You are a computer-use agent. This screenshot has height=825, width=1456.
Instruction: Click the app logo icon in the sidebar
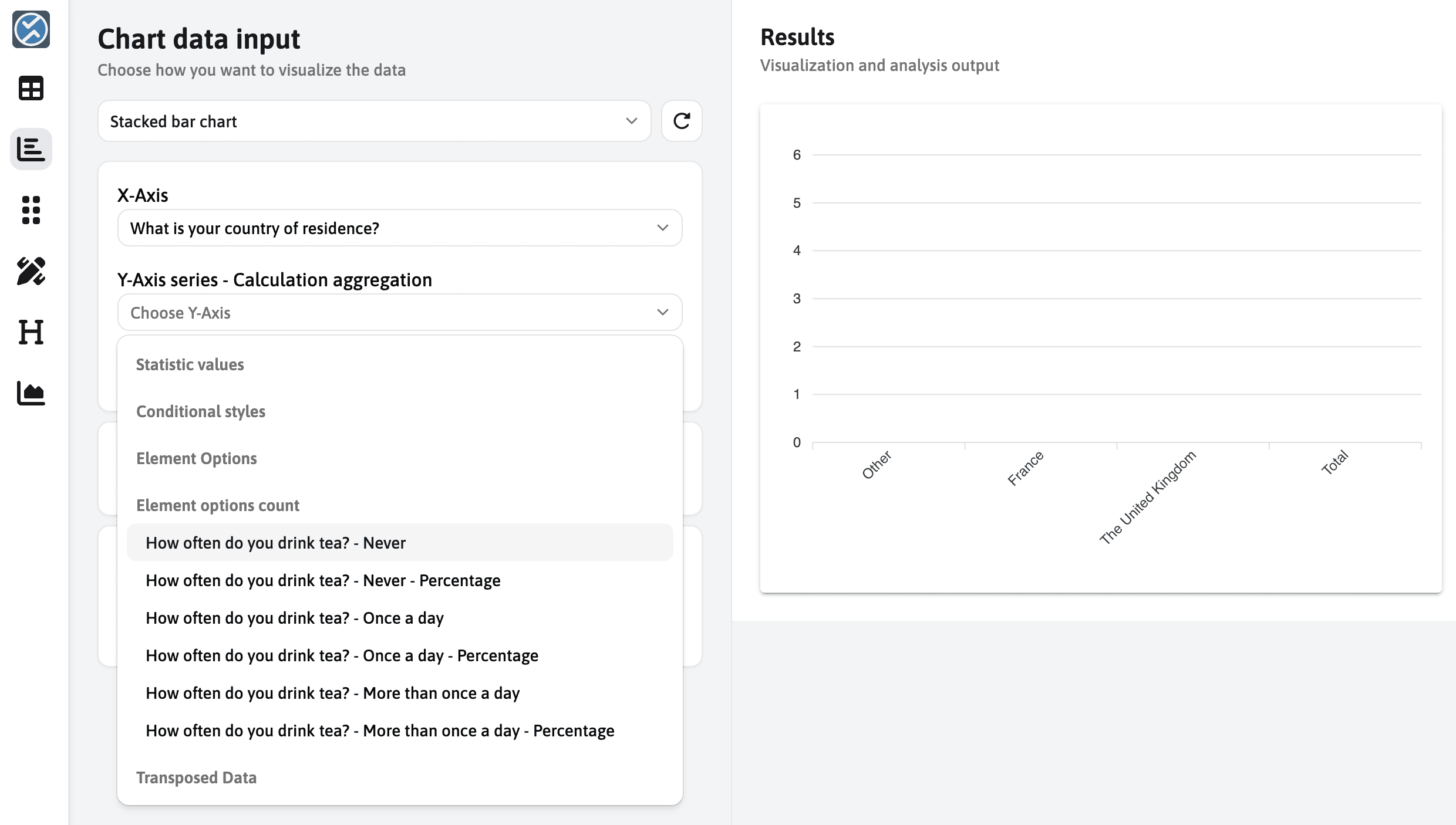click(31, 29)
